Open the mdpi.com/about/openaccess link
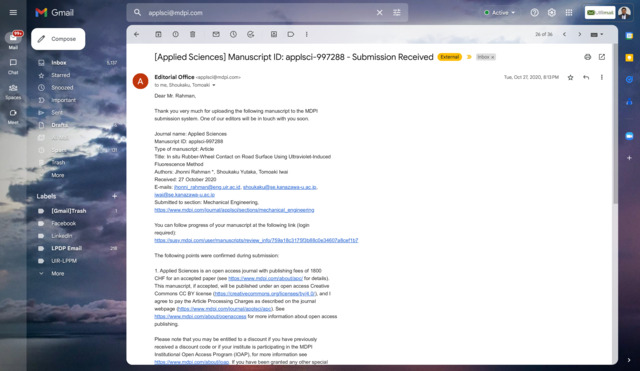 200,317
